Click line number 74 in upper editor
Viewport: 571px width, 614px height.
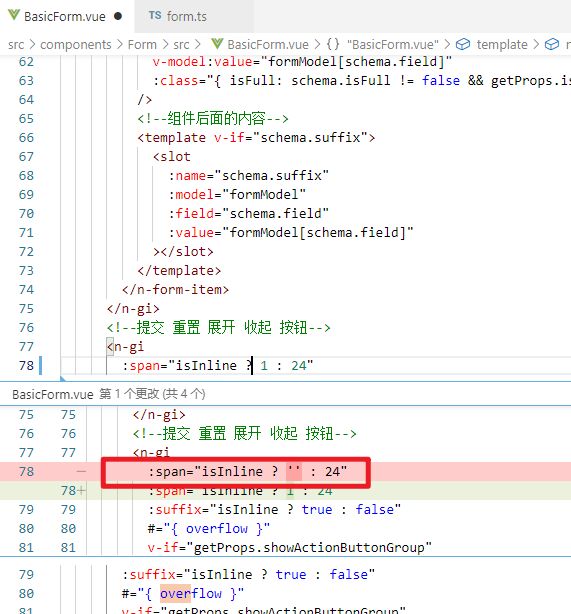26,290
